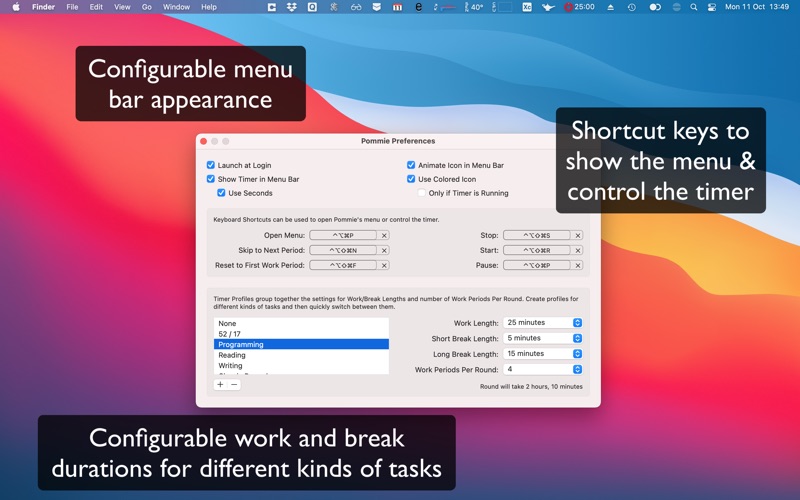Toggle Launch at Login checkbox

tap(211, 165)
